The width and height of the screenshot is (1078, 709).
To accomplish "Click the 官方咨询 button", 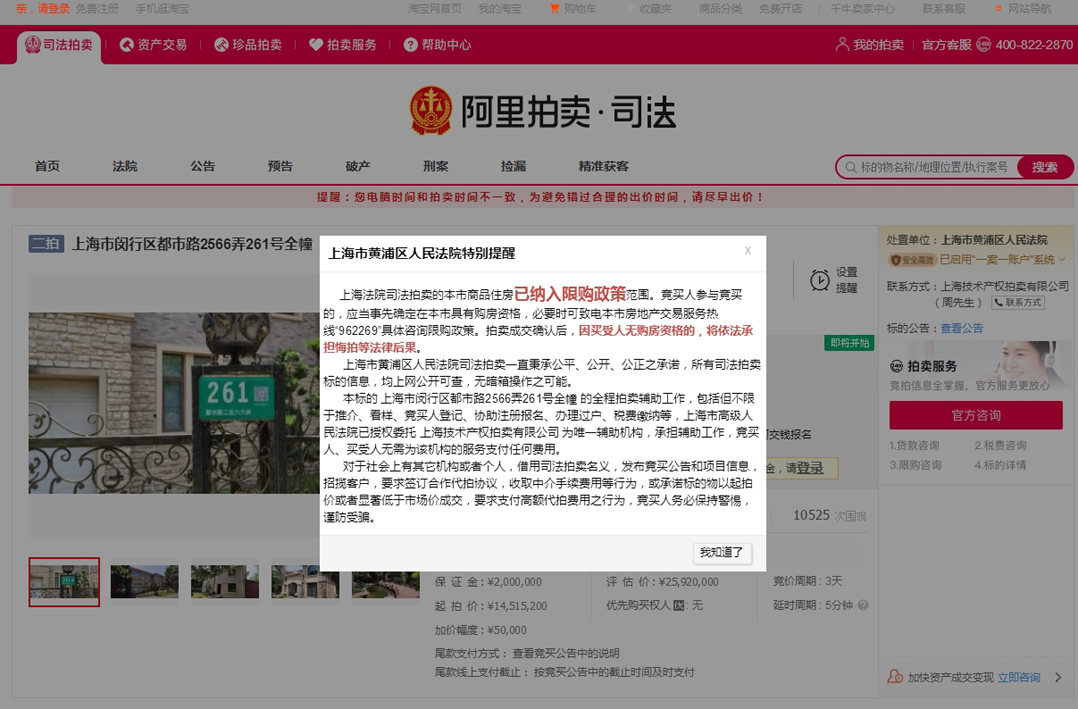I will tap(976, 415).
